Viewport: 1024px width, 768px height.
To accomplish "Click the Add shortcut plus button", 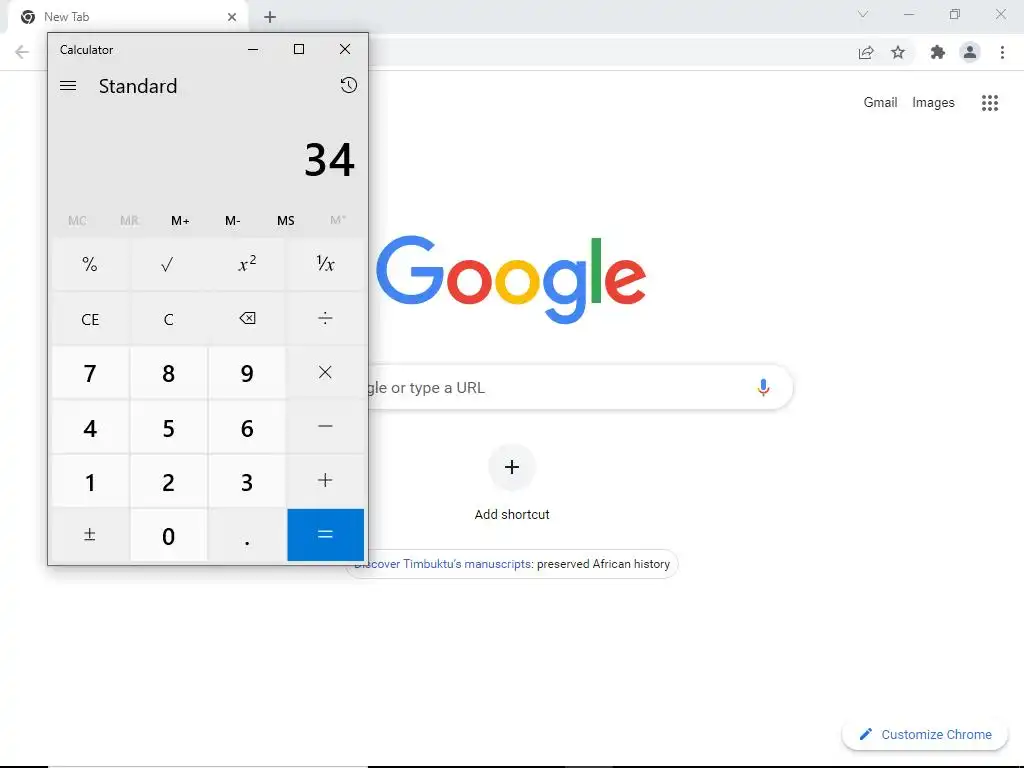I will coord(512,467).
